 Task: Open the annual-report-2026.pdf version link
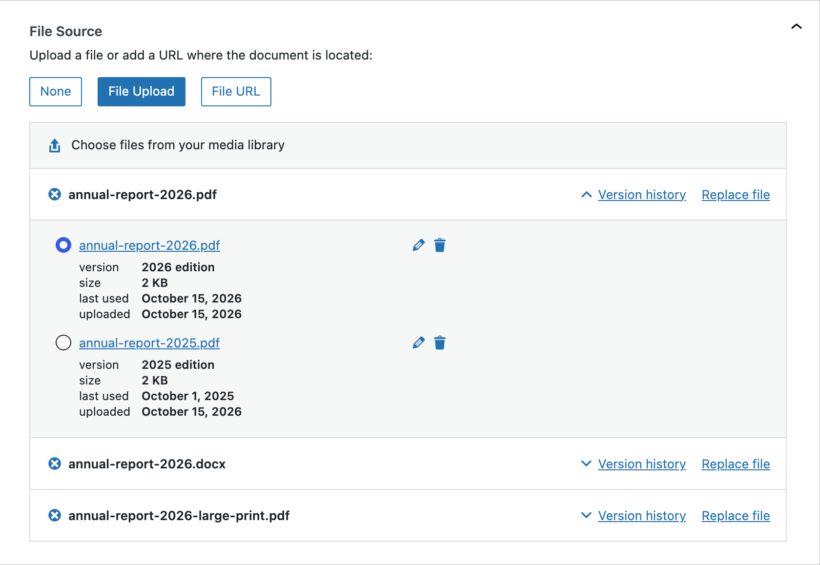click(150, 245)
